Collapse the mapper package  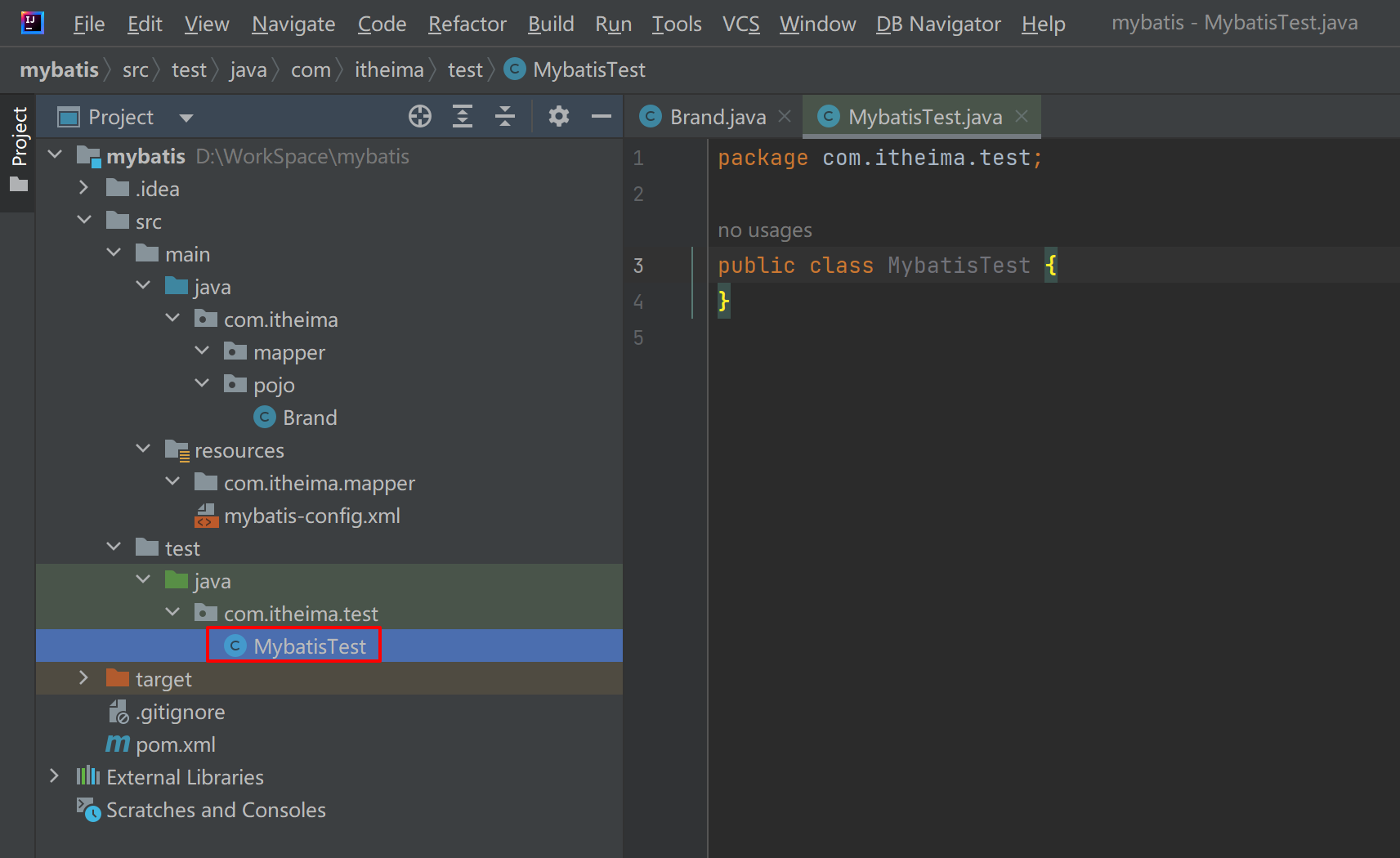click(202, 351)
